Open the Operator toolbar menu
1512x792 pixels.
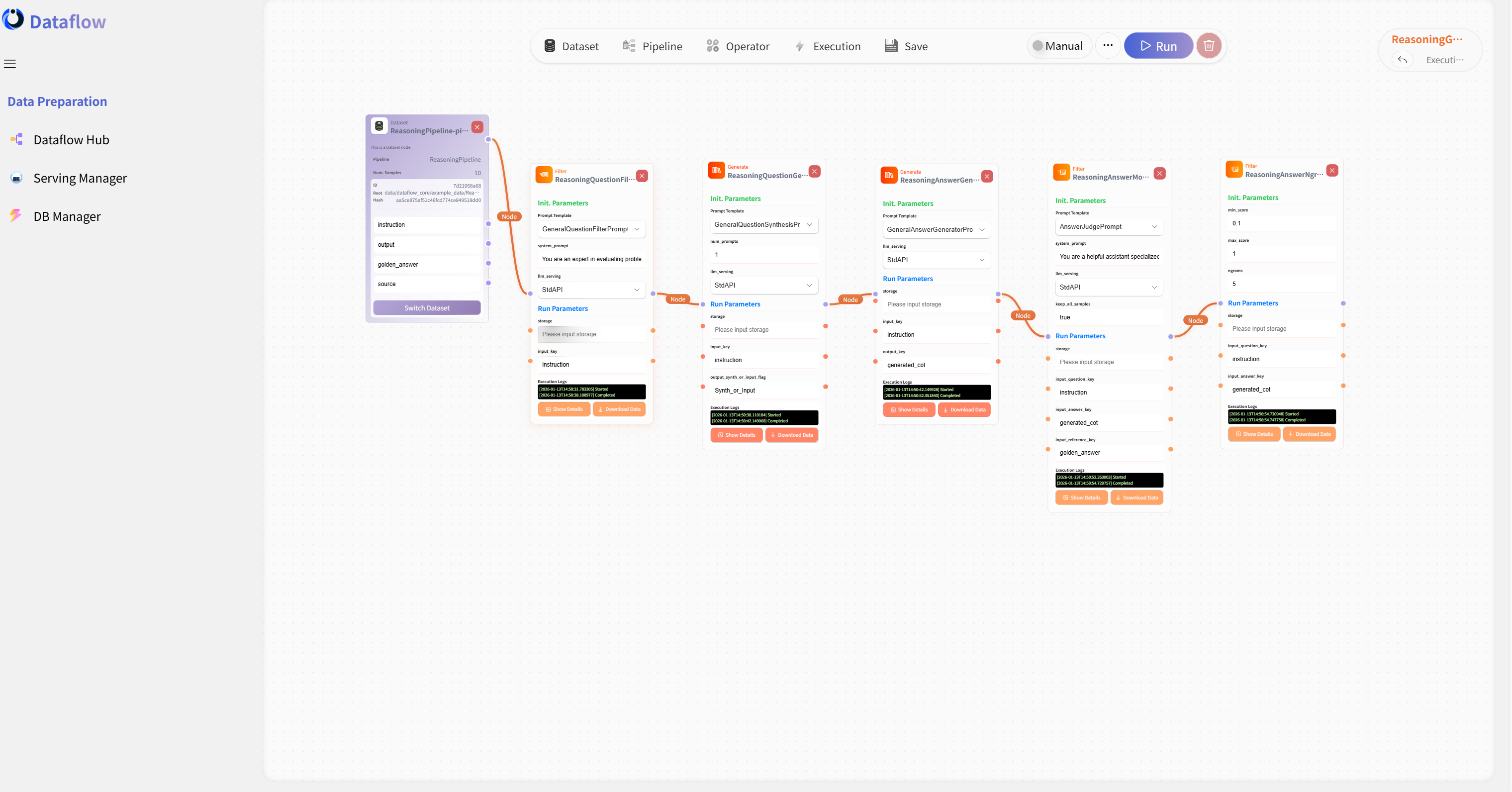coord(737,46)
